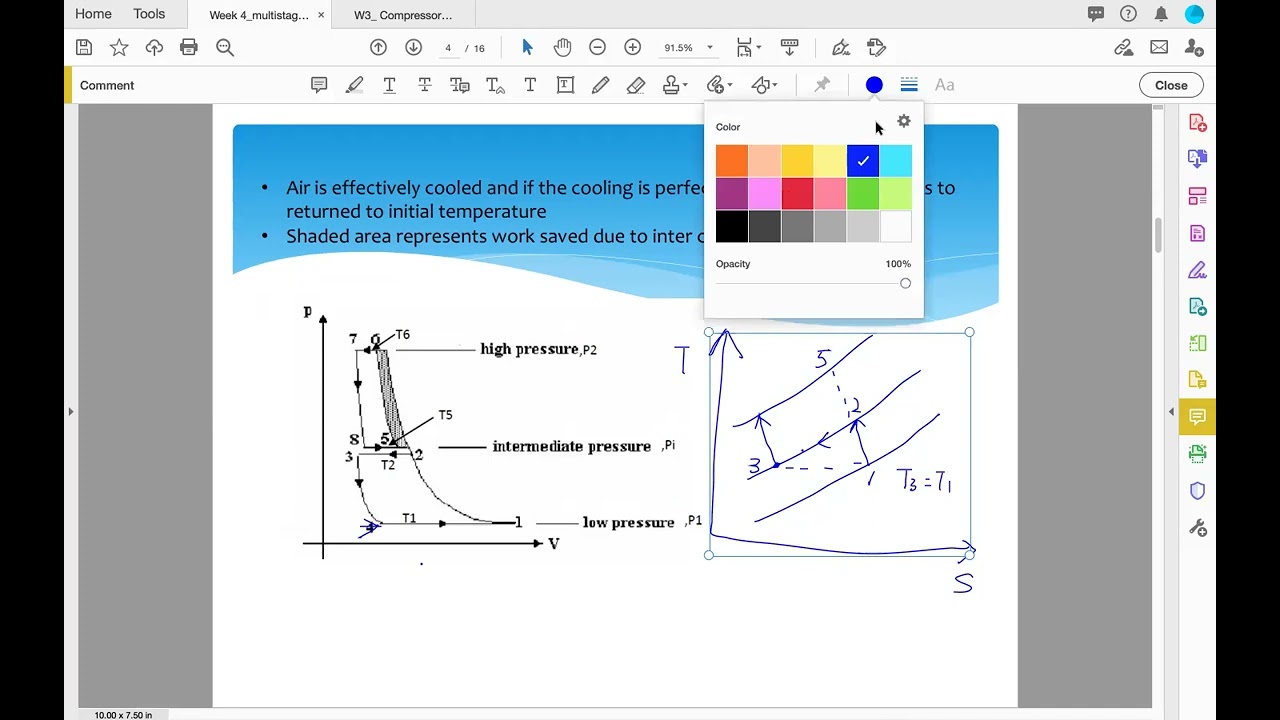
Task: Select the arrow selection tool
Action: coord(527,47)
